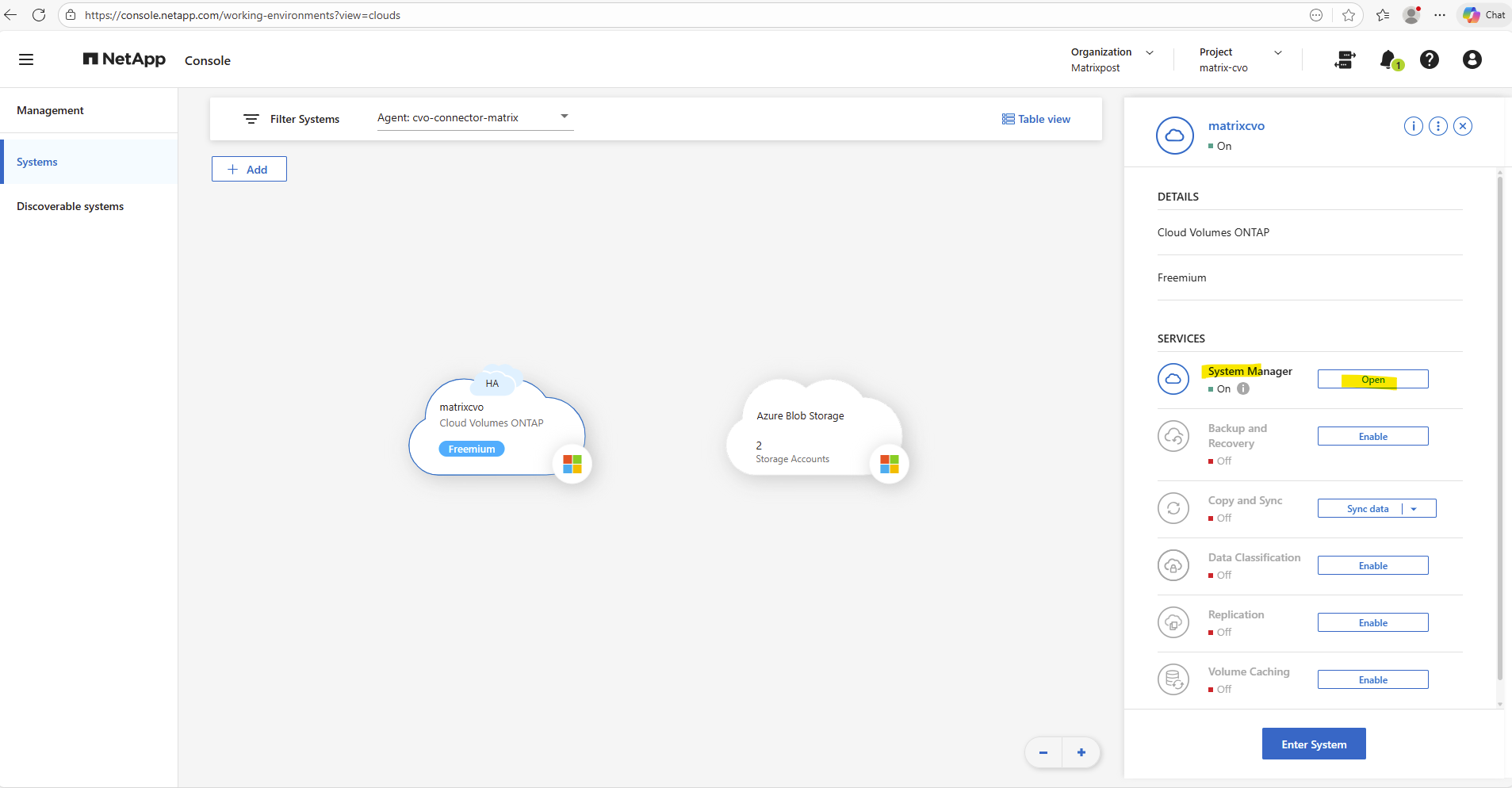Enable Volume Caching service
Screen dimensions: 1512x788
tap(1372, 680)
